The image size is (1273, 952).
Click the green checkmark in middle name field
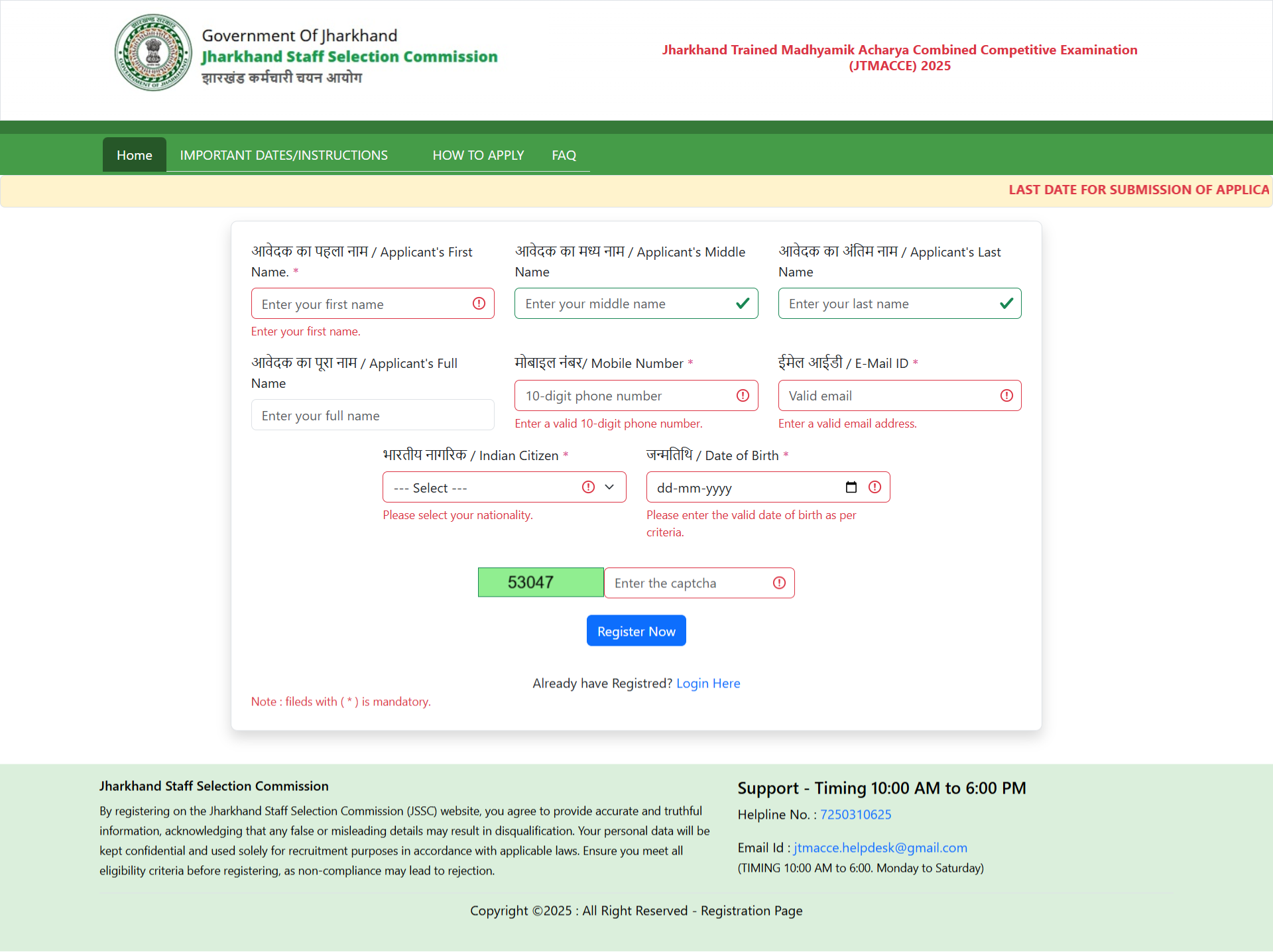(x=743, y=304)
